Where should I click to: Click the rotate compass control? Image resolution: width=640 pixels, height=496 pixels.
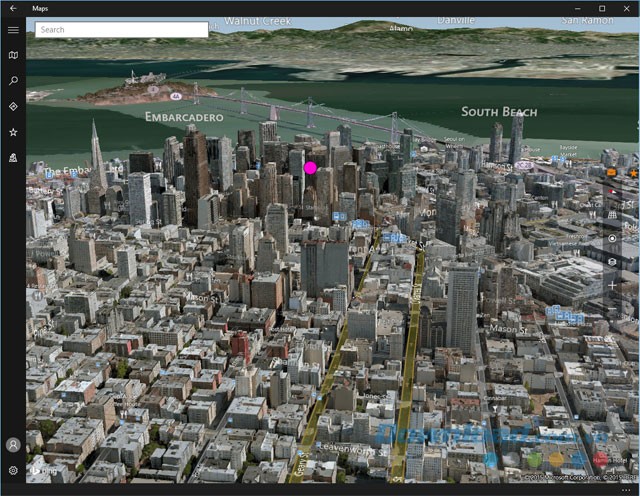(612, 191)
